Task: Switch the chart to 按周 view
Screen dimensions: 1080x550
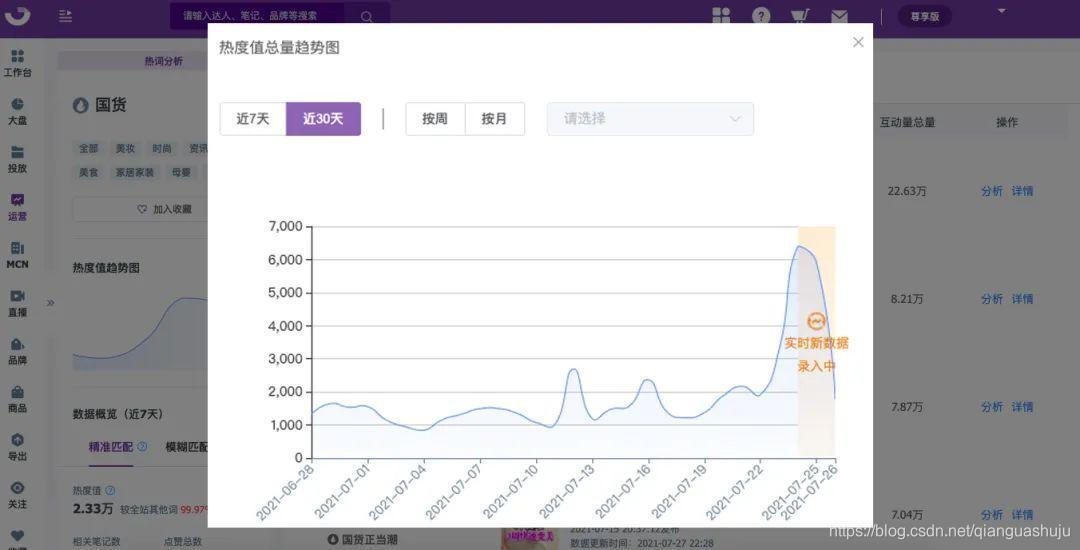Action: pos(435,118)
